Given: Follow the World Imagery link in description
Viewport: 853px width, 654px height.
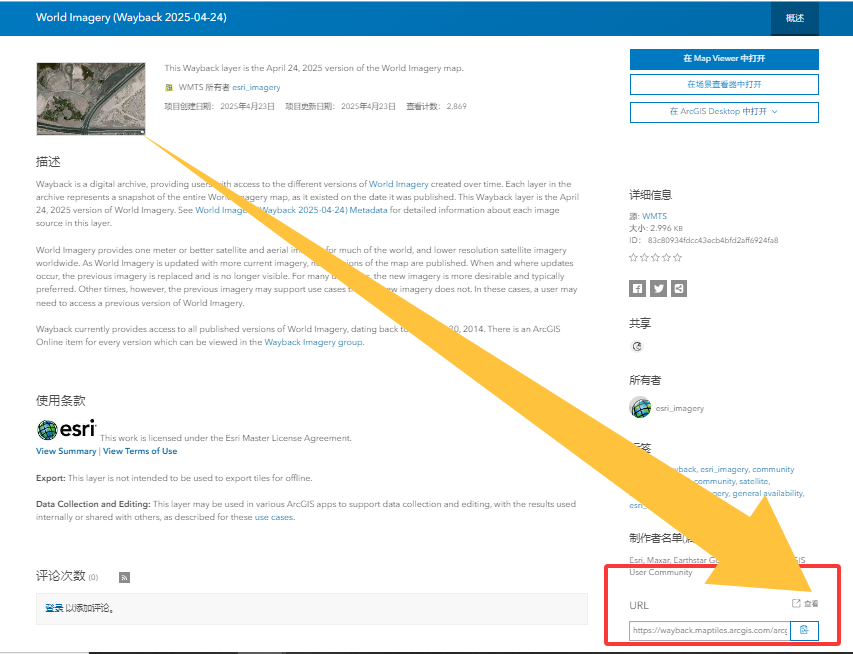Looking at the screenshot, I should (399, 184).
